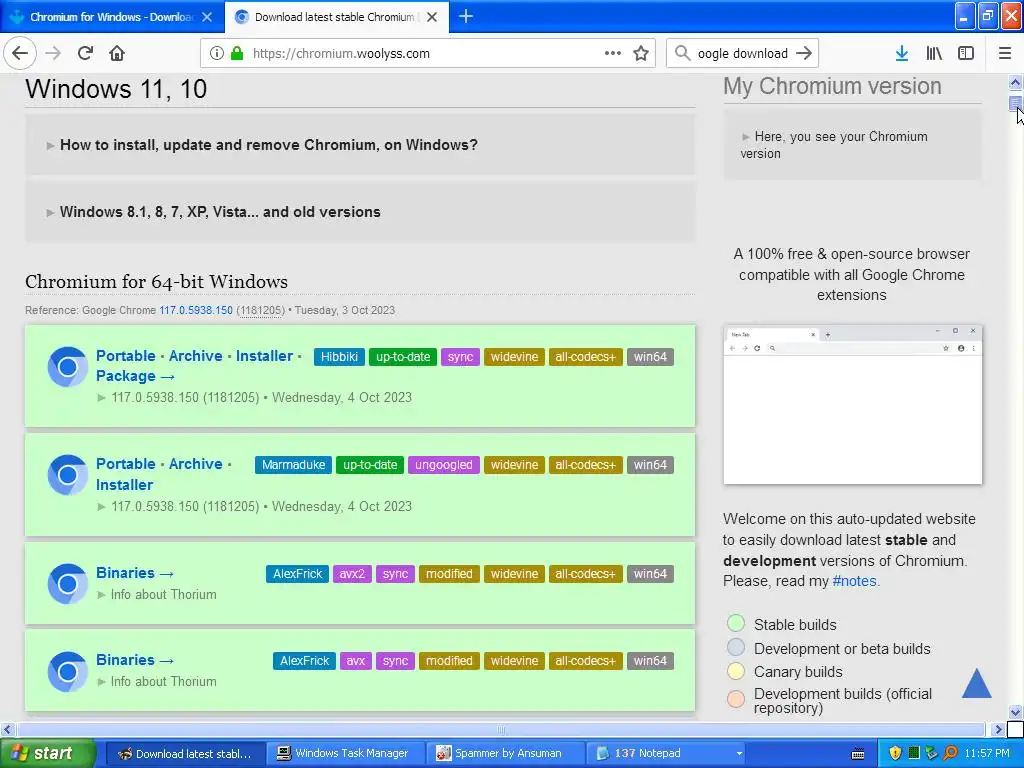Viewport: 1024px width, 768px height.
Task: Expand Hibbiki version details 117.0.5938.150
Action: pyautogui.click(x=255, y=397)
